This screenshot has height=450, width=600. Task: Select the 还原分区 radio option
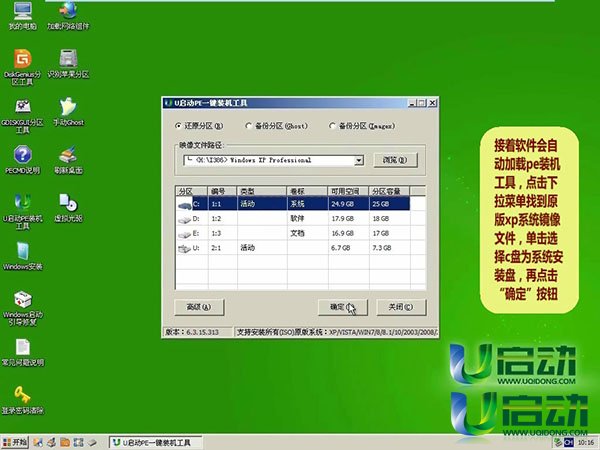coord(199,126)
